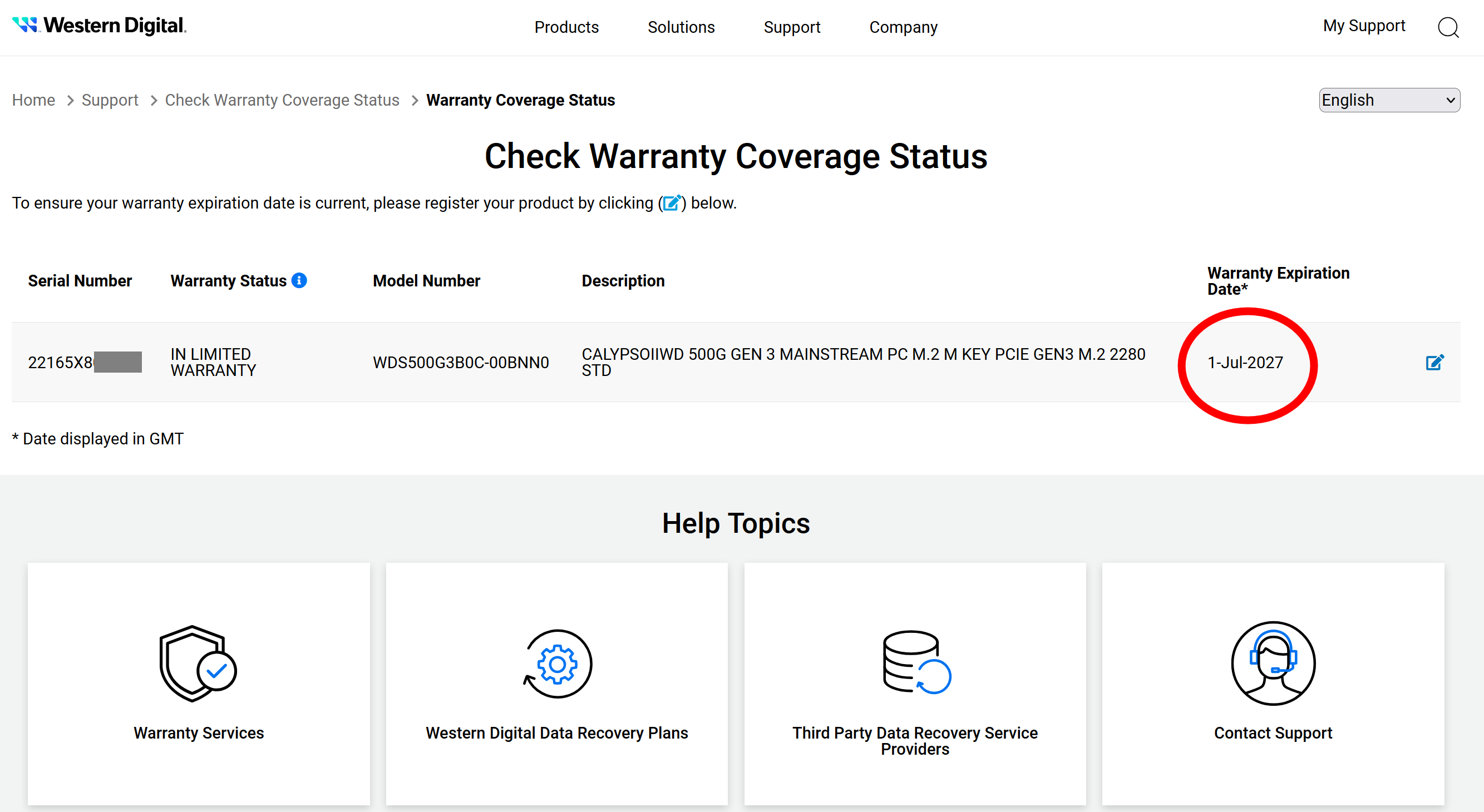Click model number WDS500G3B0C-00BNN0
This screenshot has width=1484, height=812.
point(461,362)
